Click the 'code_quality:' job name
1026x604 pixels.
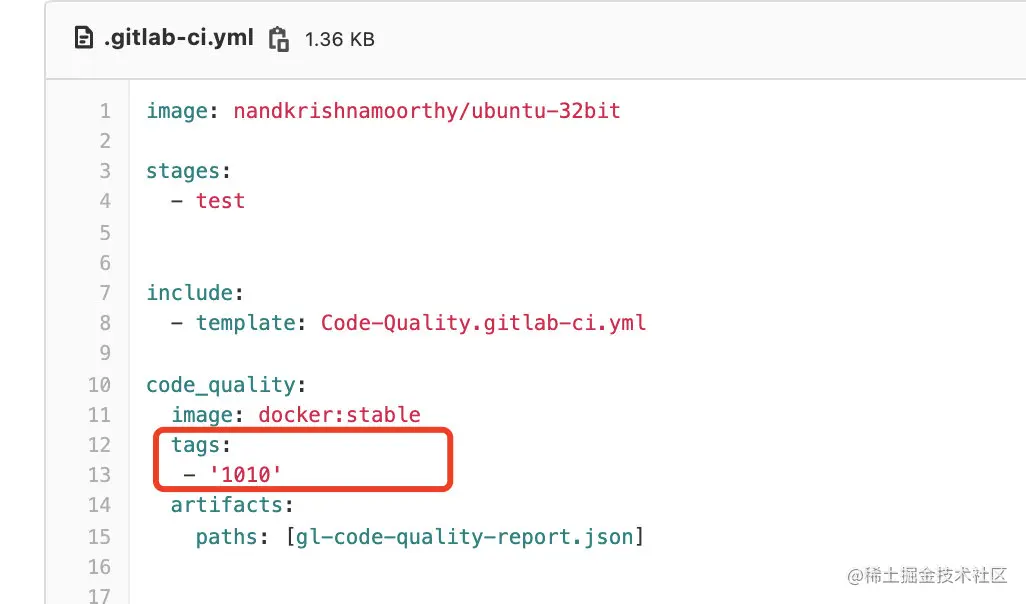coord(226,385)
